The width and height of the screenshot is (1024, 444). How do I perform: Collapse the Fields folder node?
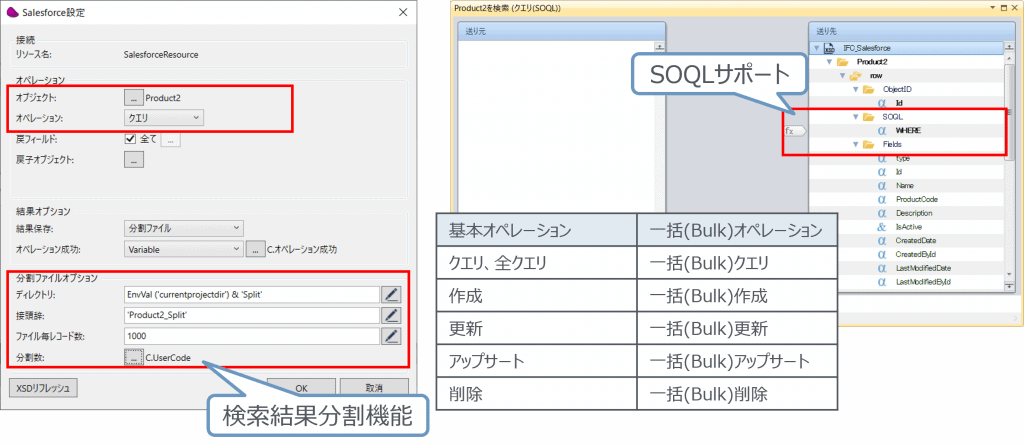(x=856, y=145)
